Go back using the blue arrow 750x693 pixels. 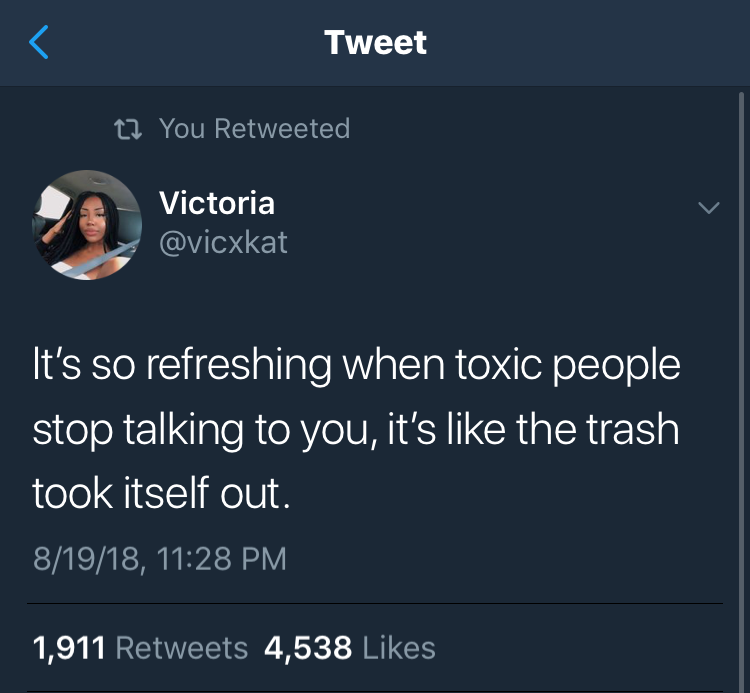[39, 42]
